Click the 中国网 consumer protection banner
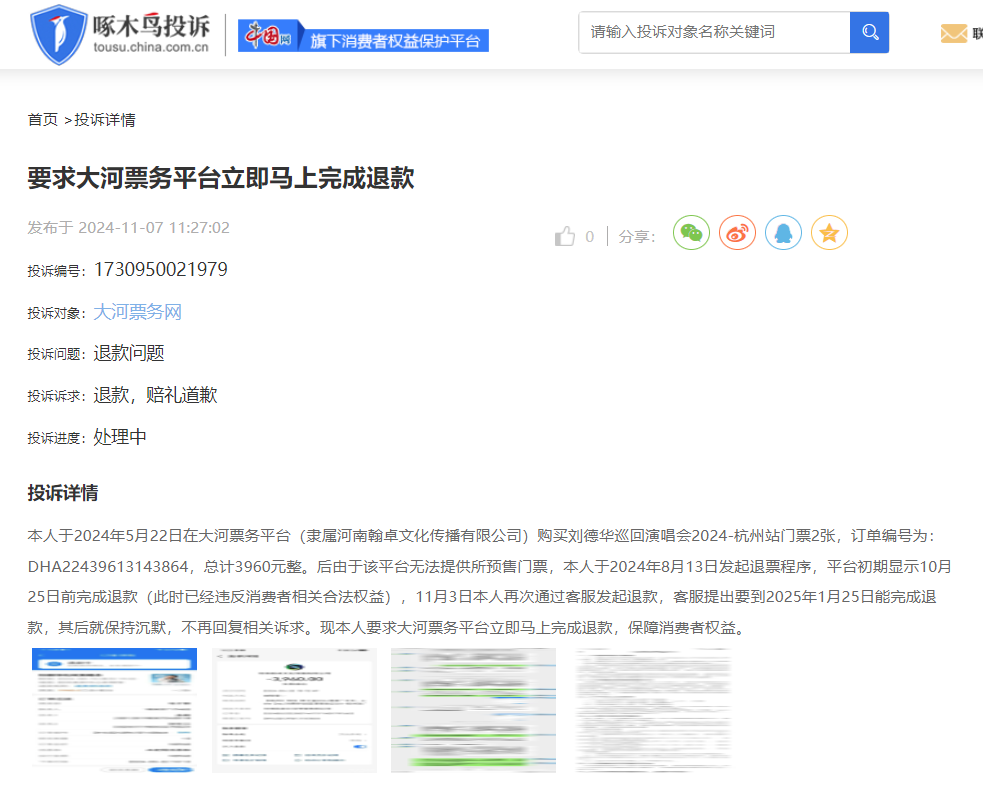The width and height of the screenshot is (983, 808). [363, 36]
